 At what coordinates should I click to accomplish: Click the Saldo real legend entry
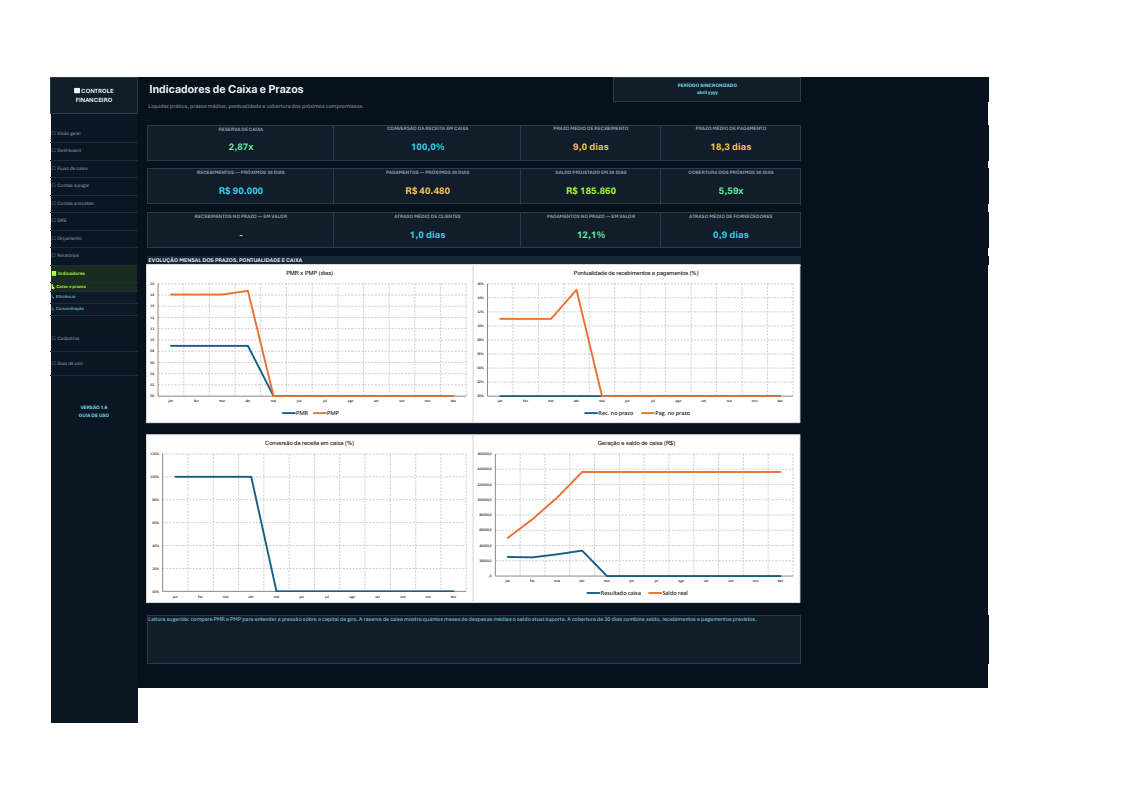(x=669, y=593)
